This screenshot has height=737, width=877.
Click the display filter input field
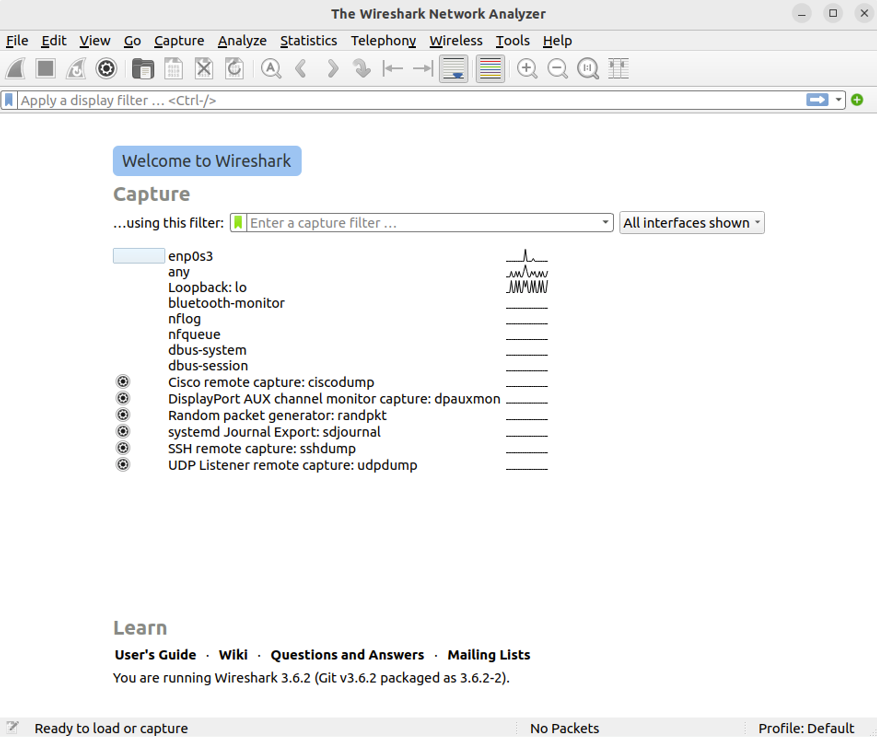pyautogui.click(x=411, y=100)
